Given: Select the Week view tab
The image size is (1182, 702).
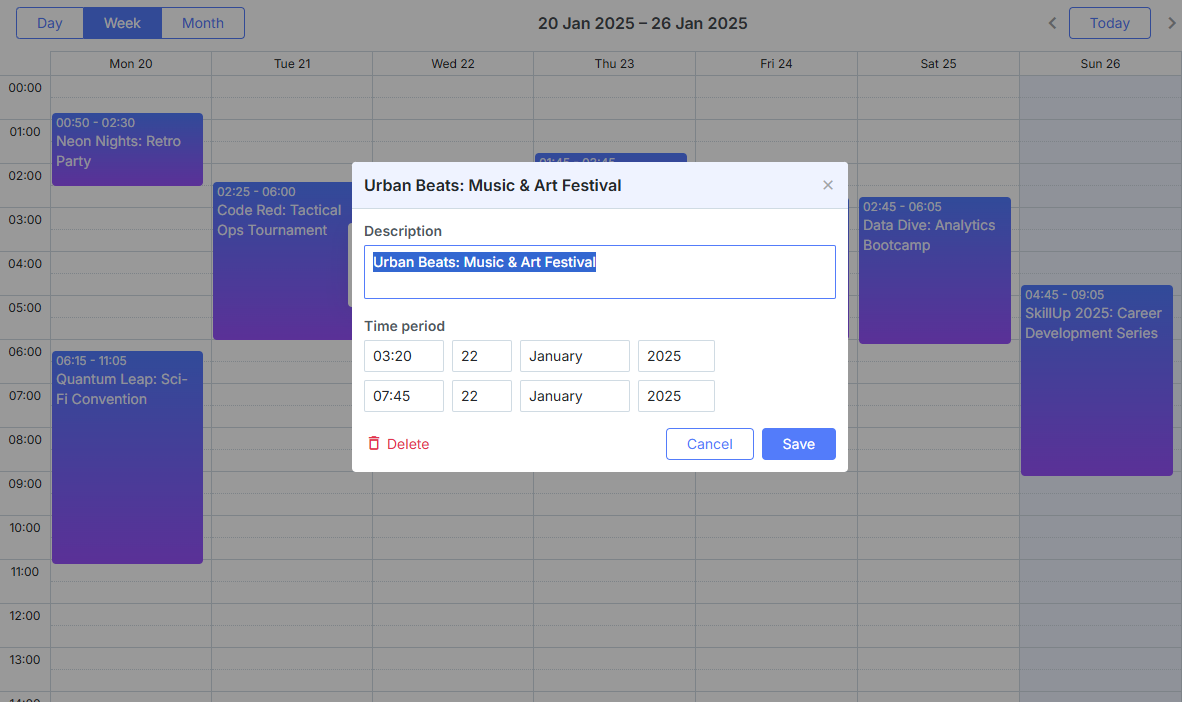Looking at the screenshot, I should coord(122,23).
